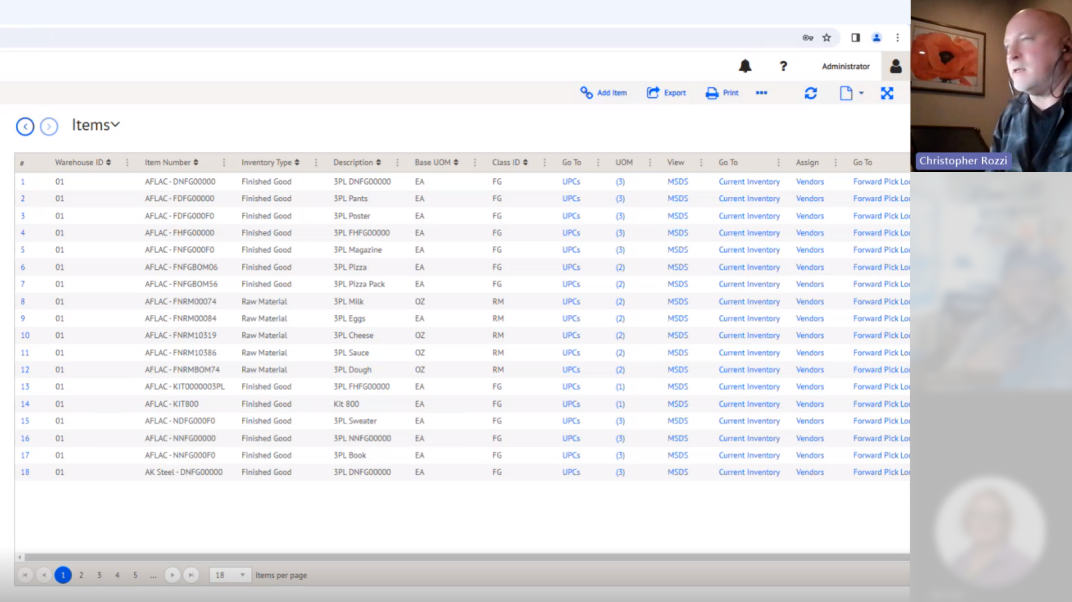
Task: Select 3PL Dough description cell
Action: pyautogui.click(x=352, y=370)
